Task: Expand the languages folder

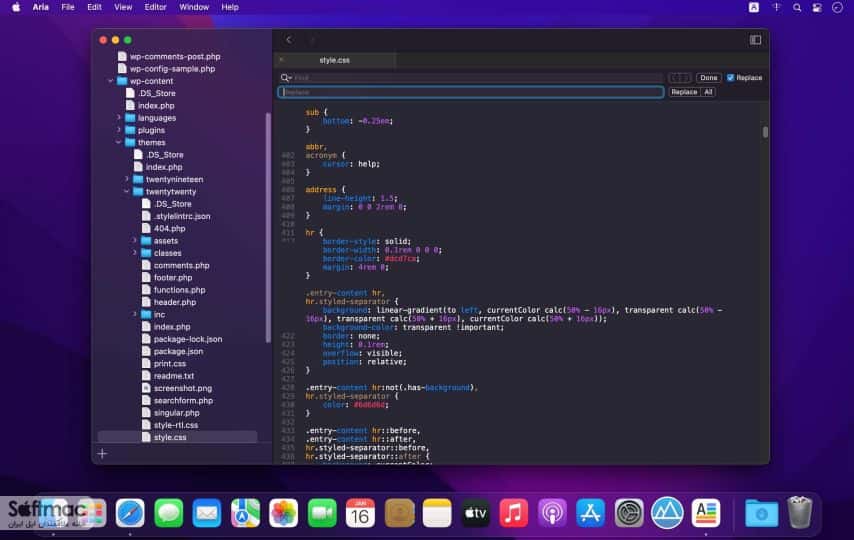Action: (x=119, y=118)
